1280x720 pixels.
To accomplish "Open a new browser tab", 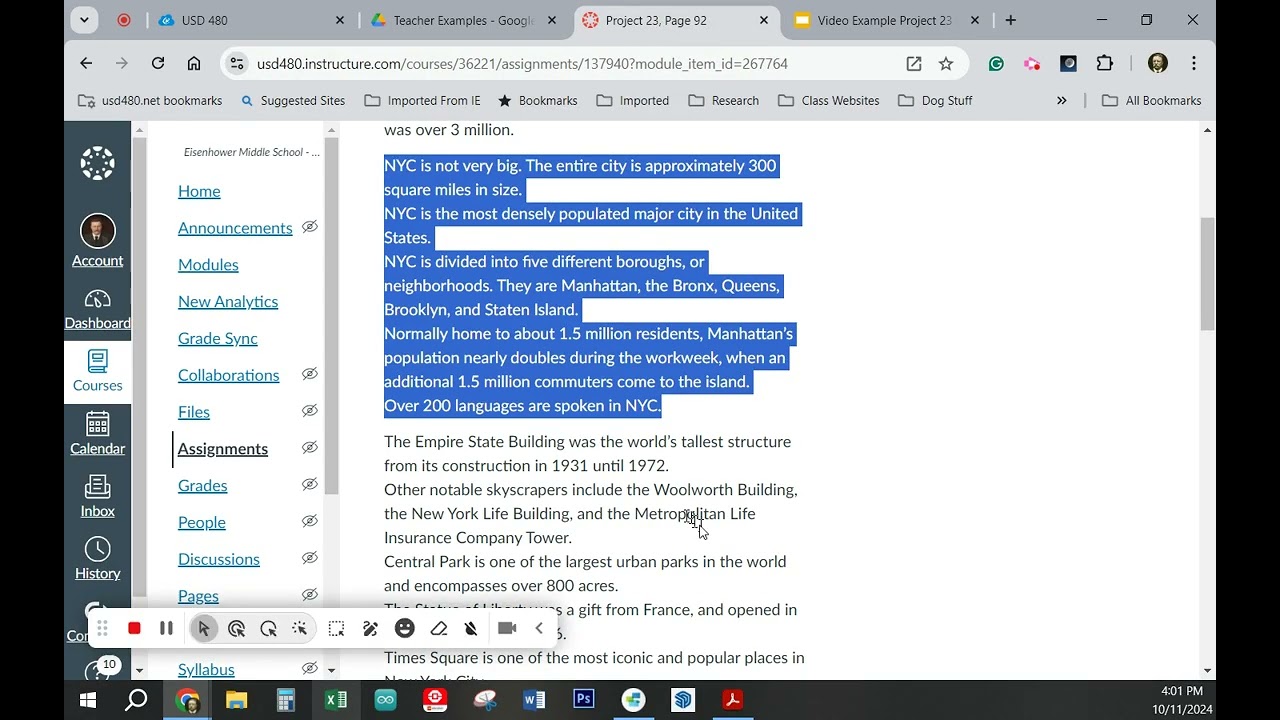I will (1010, 20).
